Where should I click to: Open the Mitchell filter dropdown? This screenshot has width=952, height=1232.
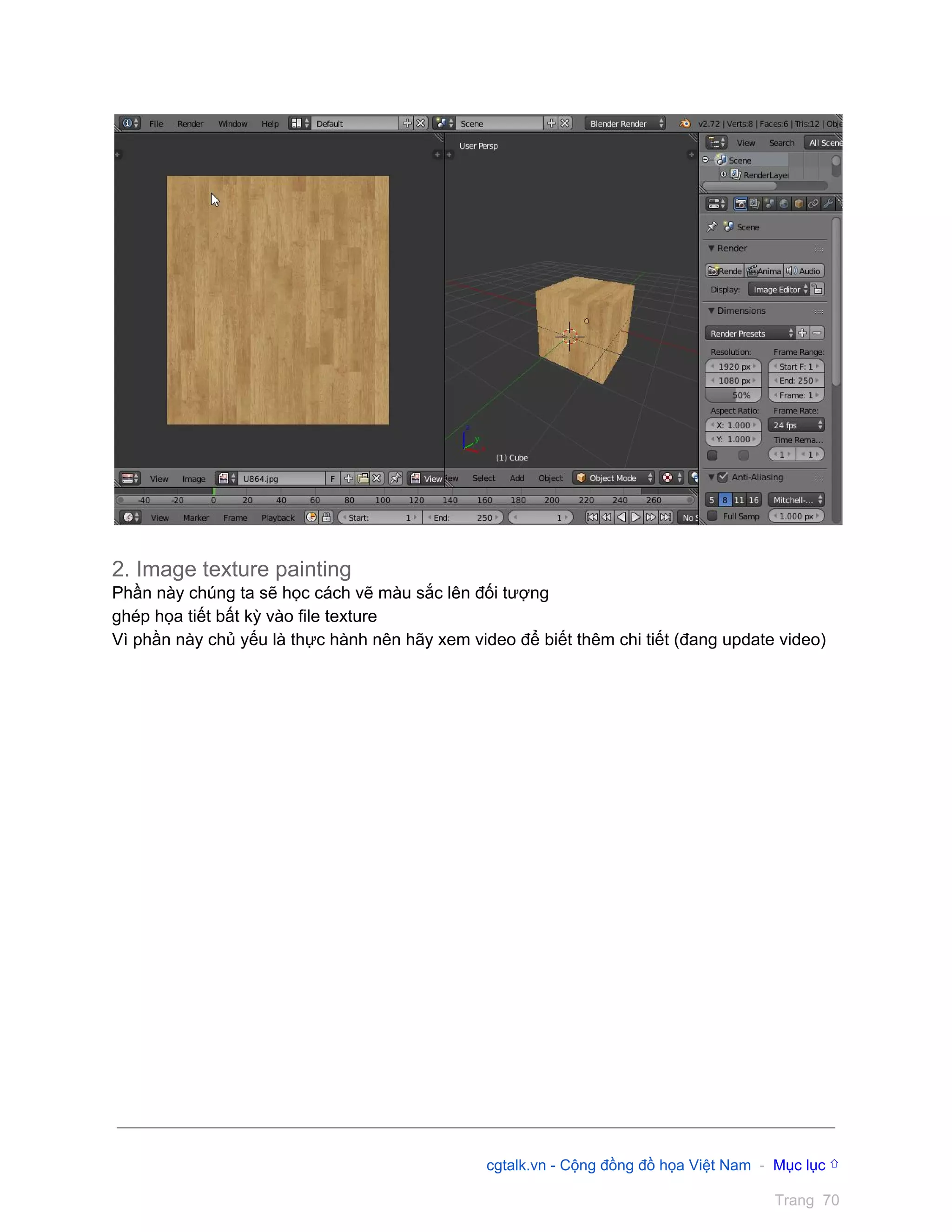tap(796, 500)
